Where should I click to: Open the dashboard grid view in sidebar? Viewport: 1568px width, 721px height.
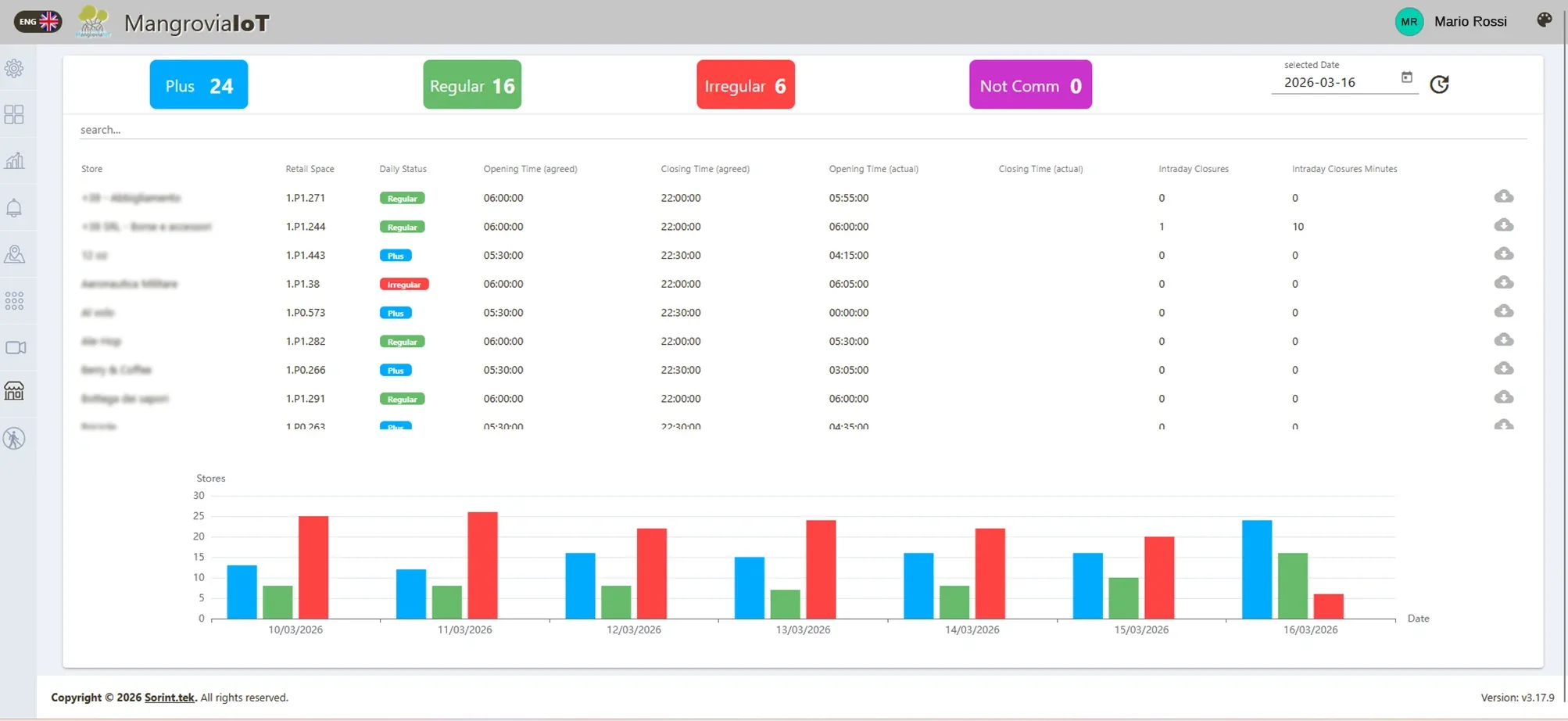click(x=14, y=115)
